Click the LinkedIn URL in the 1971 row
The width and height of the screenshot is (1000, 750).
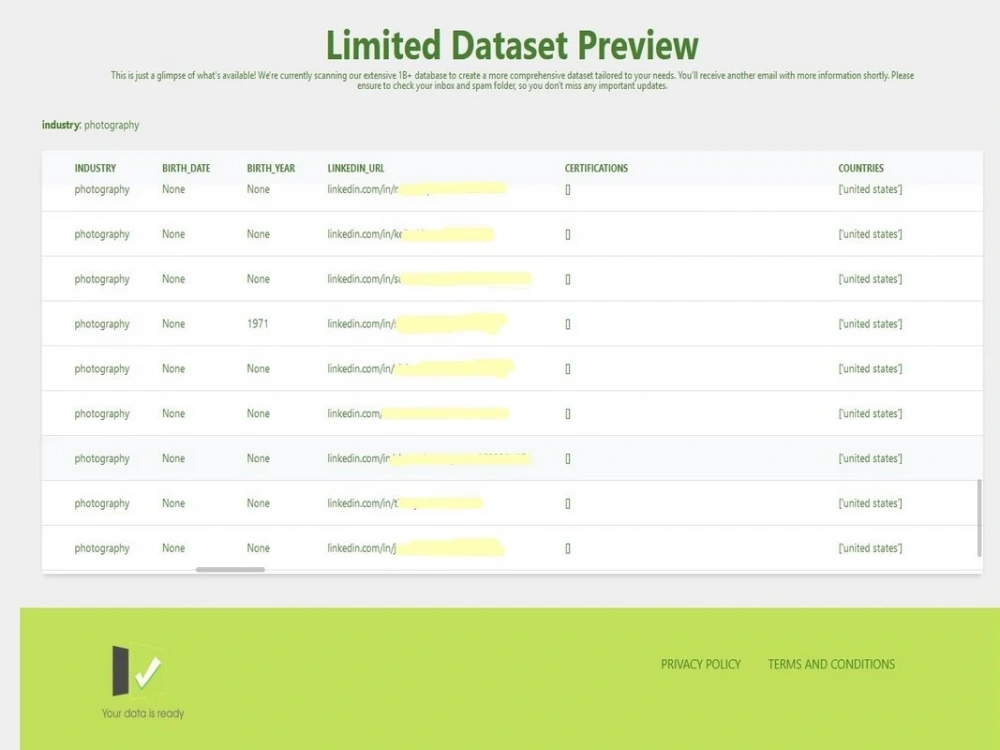tap(417, 324)
